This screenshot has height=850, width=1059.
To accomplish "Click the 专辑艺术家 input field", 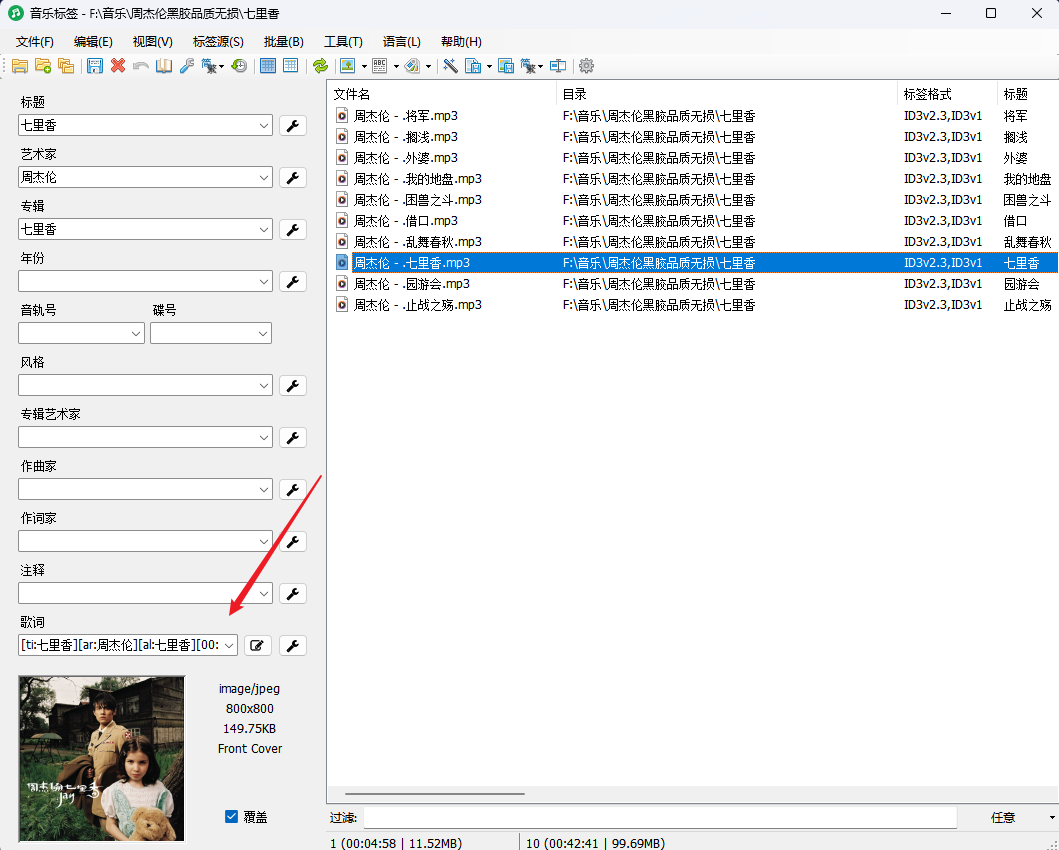I will [x=145, y=437].
